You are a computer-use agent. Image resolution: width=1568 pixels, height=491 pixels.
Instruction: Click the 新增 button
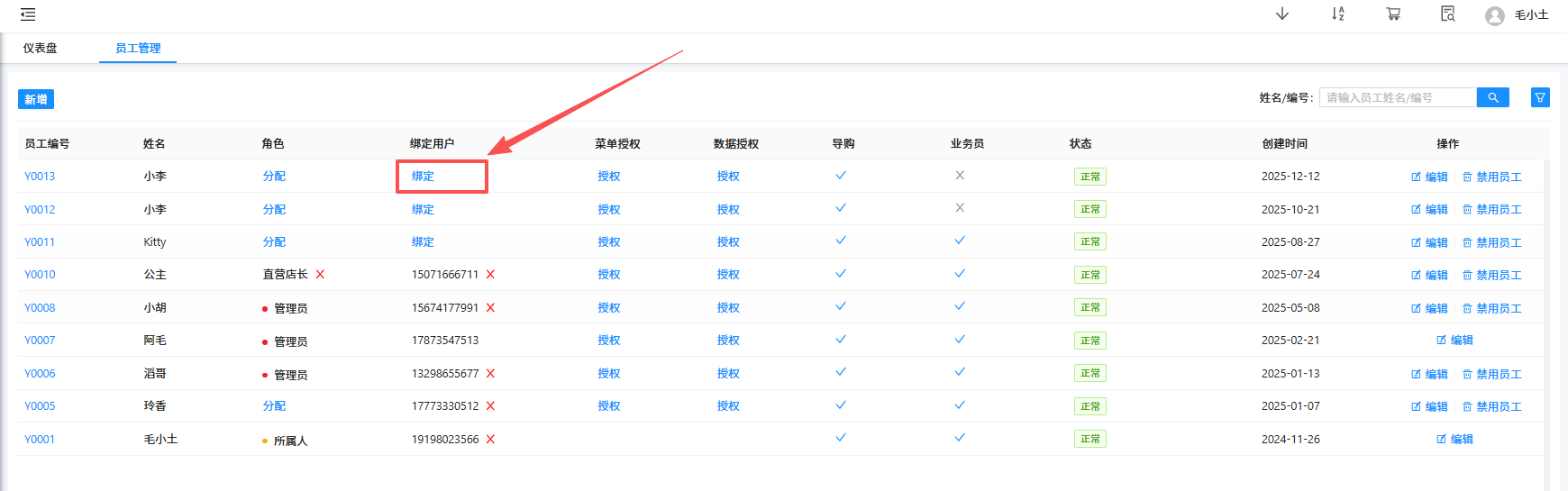(x=36, y=99)
